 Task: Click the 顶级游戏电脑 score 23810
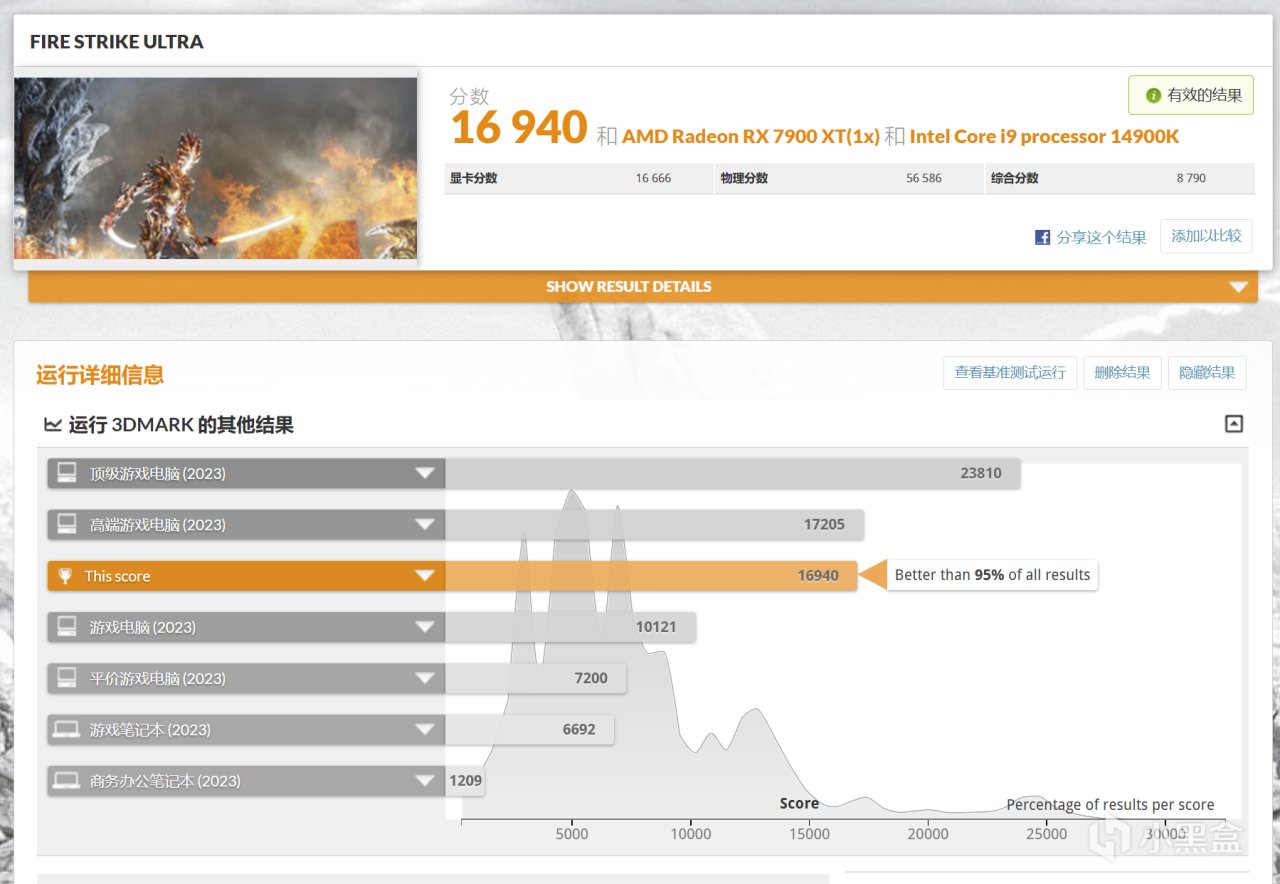pyautogui.click(x=981, y=473)
